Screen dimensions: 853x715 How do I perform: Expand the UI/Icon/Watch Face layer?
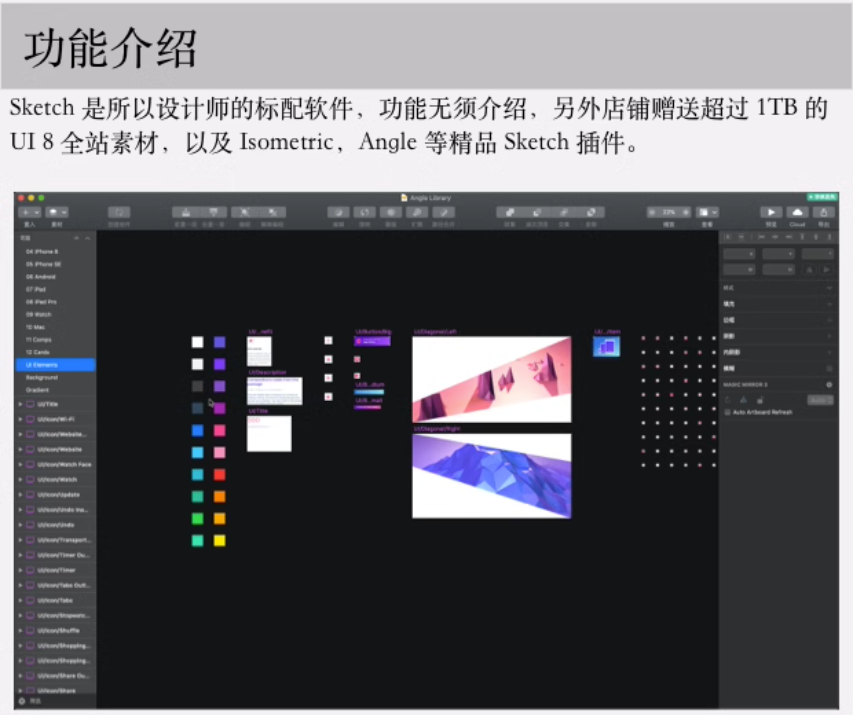click(20, 464)
